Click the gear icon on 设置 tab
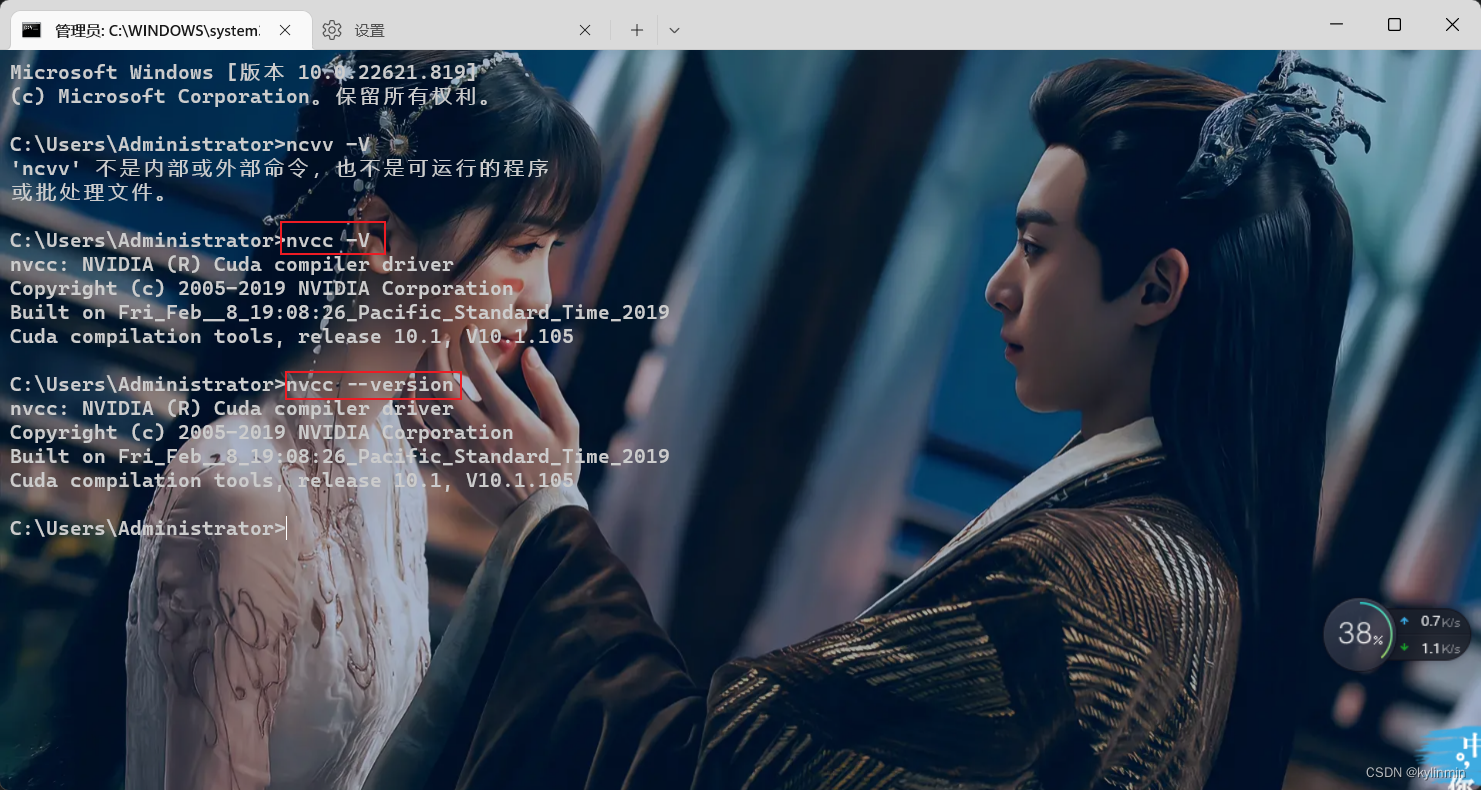1481x790 pixels. coord(332,30)
